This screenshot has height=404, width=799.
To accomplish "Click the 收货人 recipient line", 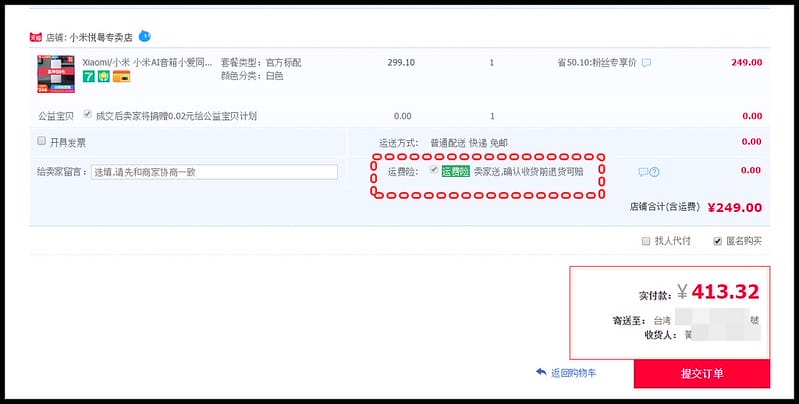I will coord(702,335).
